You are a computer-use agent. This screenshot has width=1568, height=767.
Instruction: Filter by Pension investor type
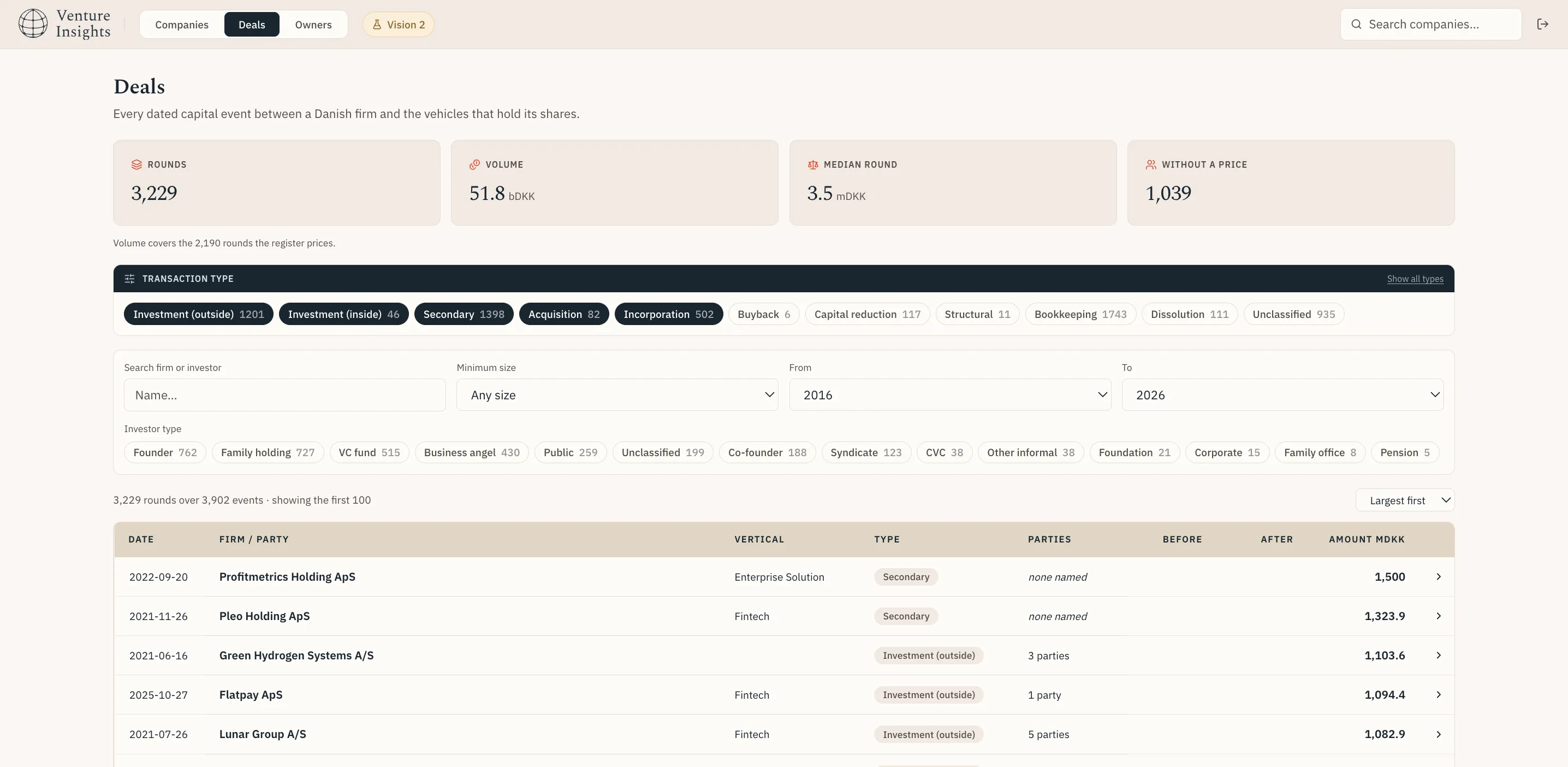pos(1405,452)
